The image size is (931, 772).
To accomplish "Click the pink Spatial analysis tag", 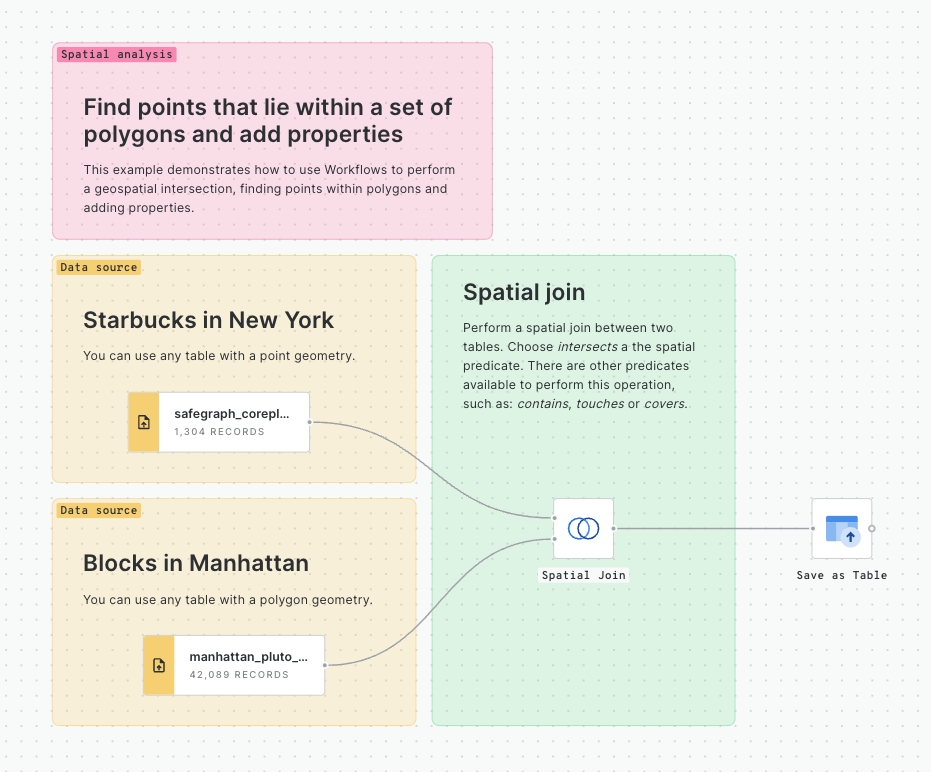I will 116,54.
